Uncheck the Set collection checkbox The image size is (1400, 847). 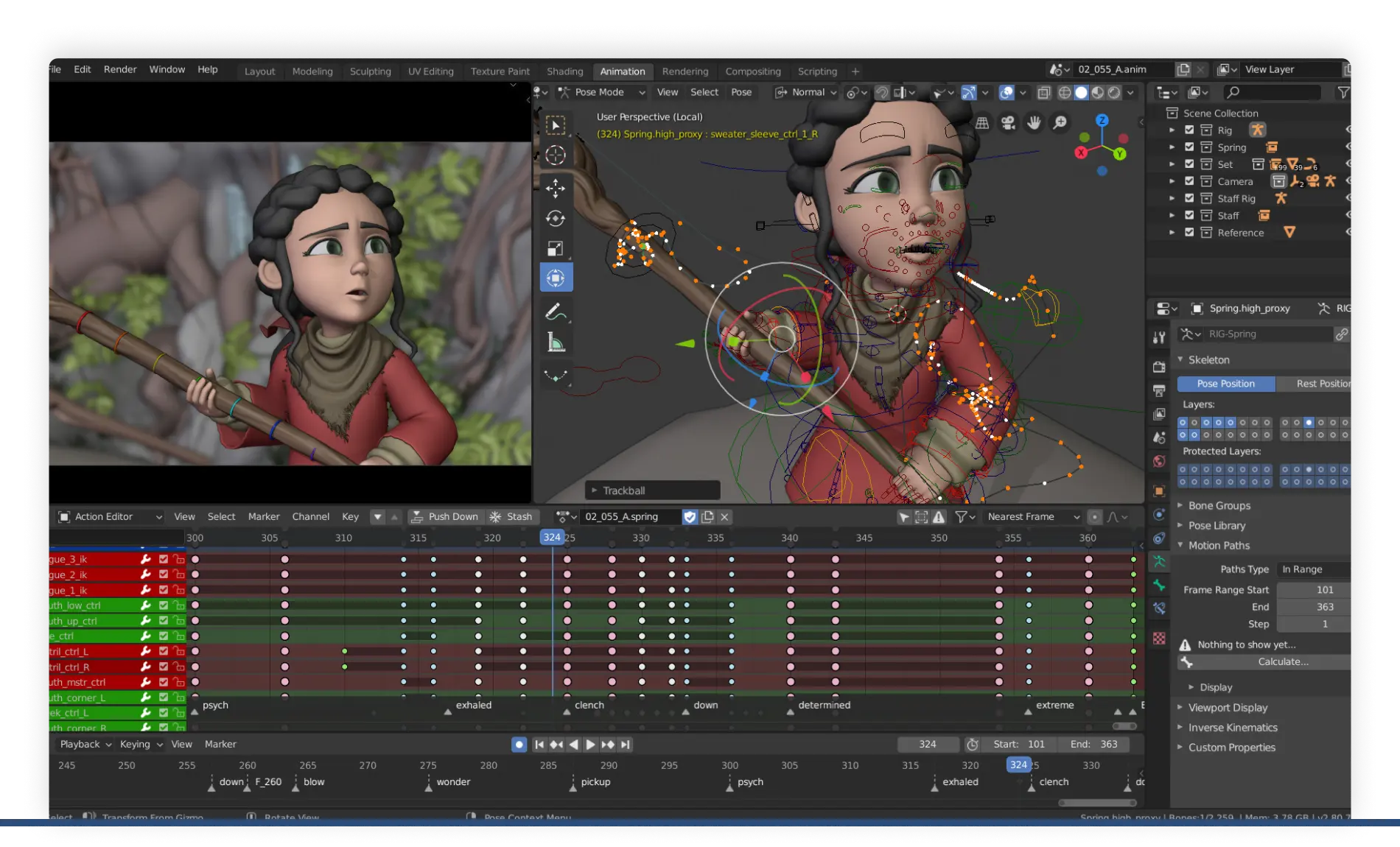pos(1189,164)
